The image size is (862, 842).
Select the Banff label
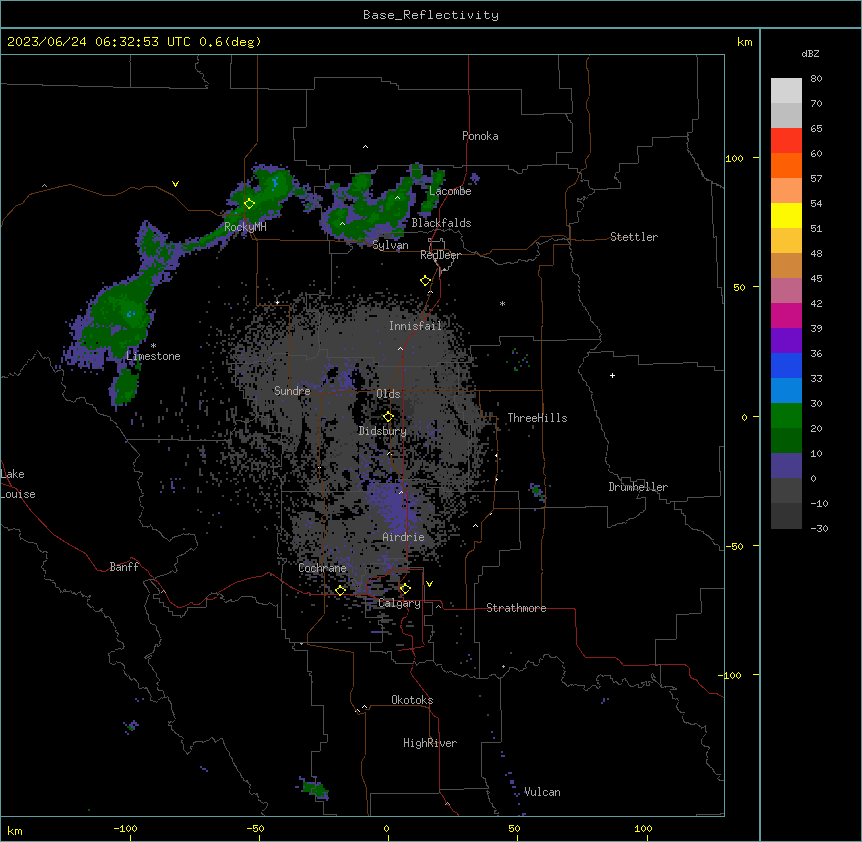pos(124,567)
